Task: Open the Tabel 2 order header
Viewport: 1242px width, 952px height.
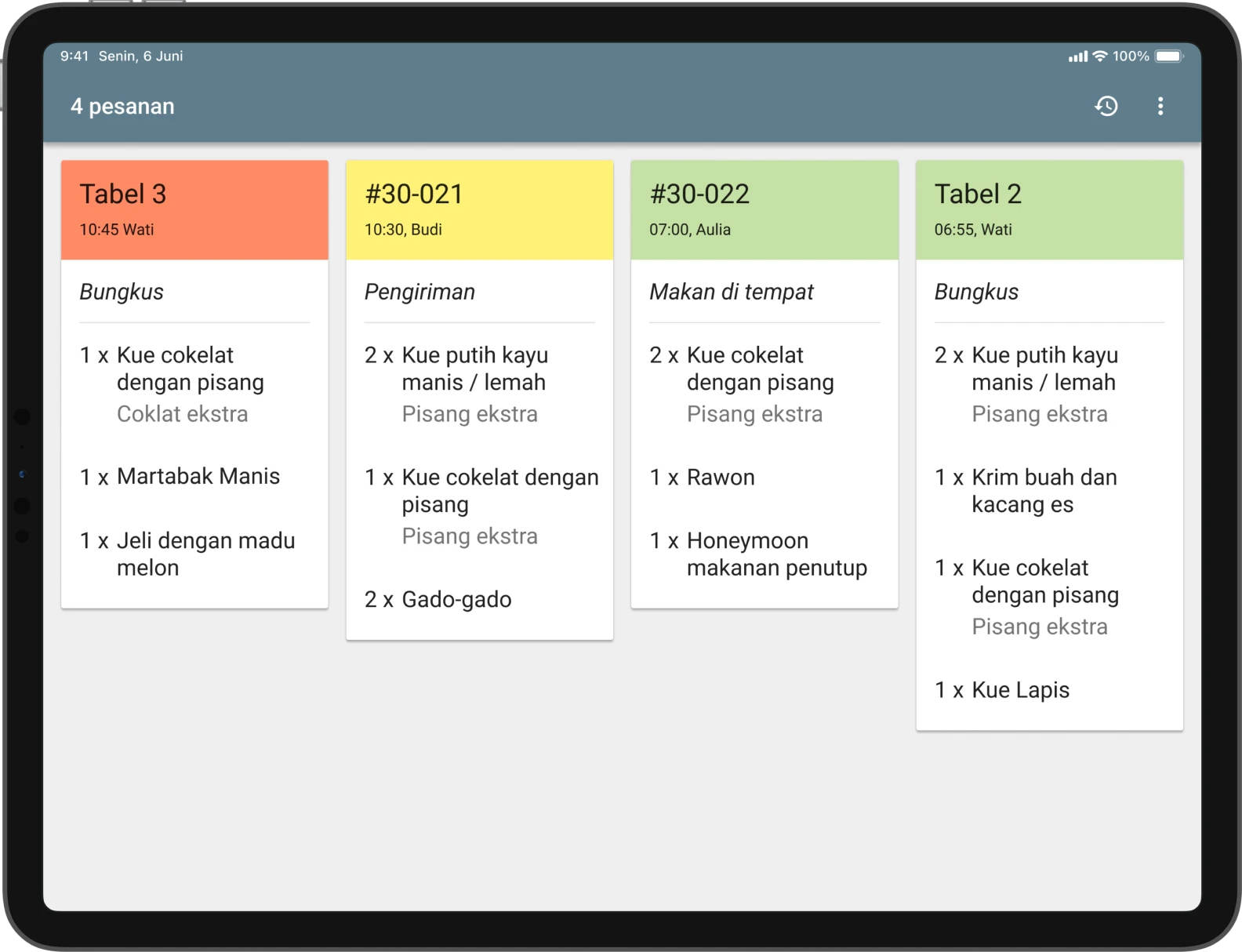Action: [x=1049, y=209]
